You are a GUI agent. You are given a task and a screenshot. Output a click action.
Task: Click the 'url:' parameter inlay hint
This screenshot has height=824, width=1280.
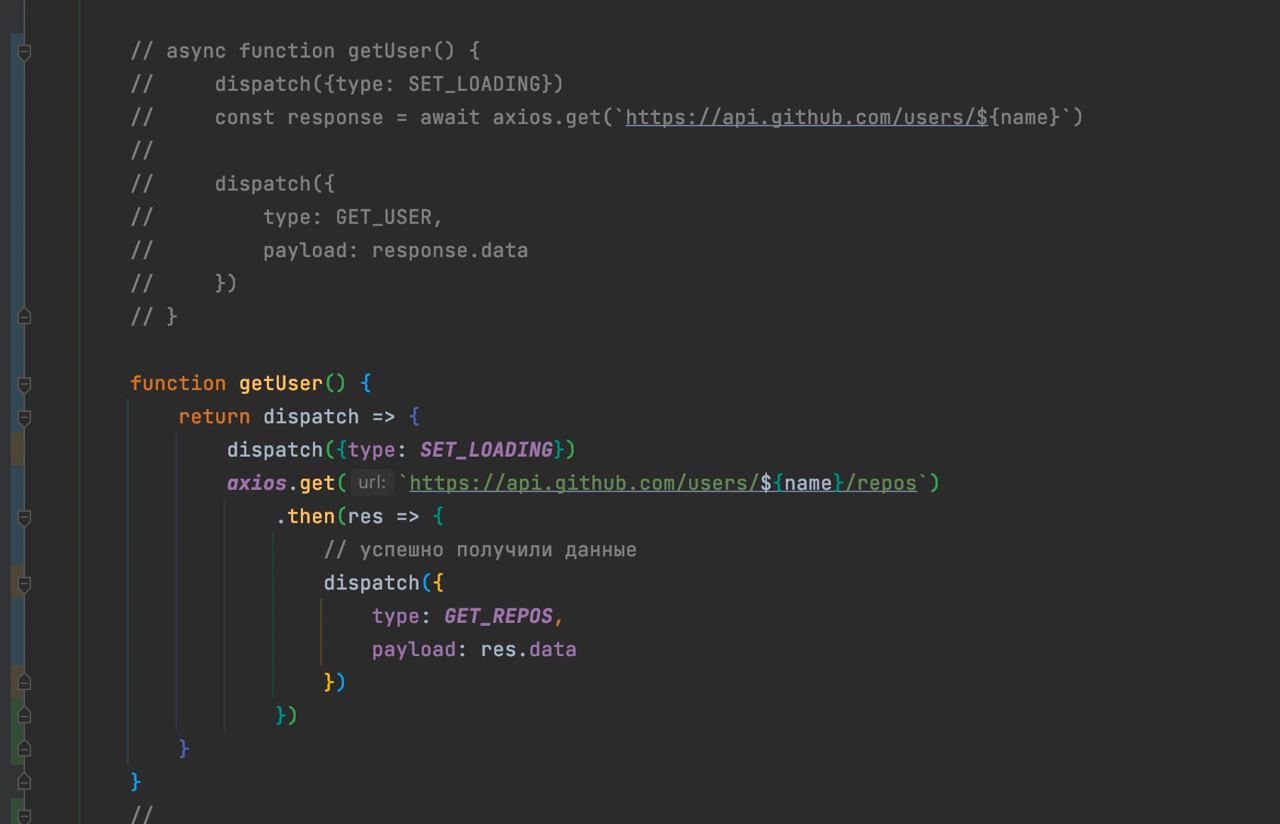click(371, 484)
